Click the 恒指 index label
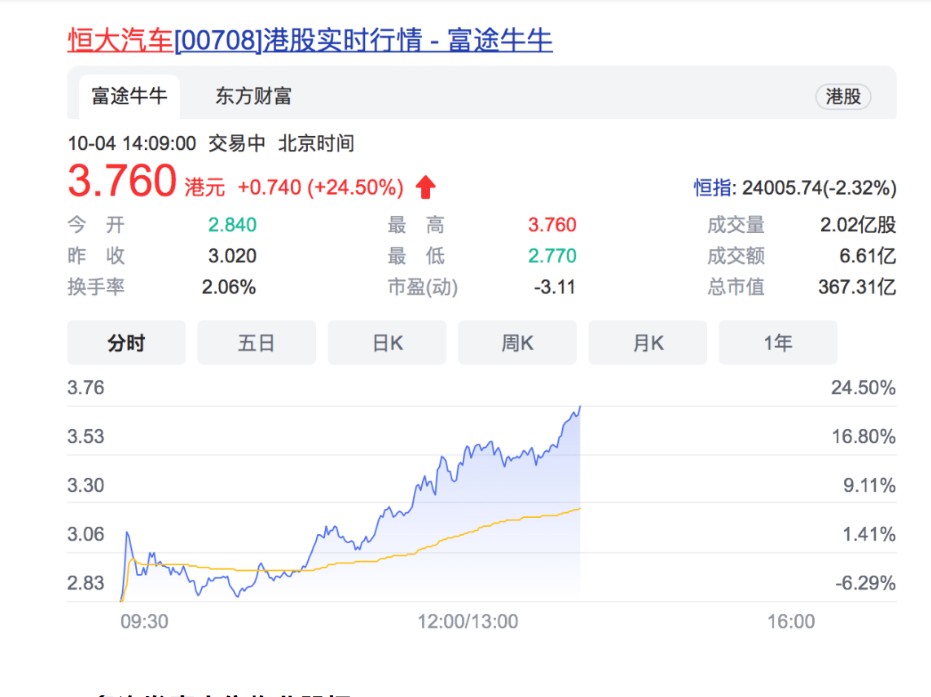 point(713,188)
